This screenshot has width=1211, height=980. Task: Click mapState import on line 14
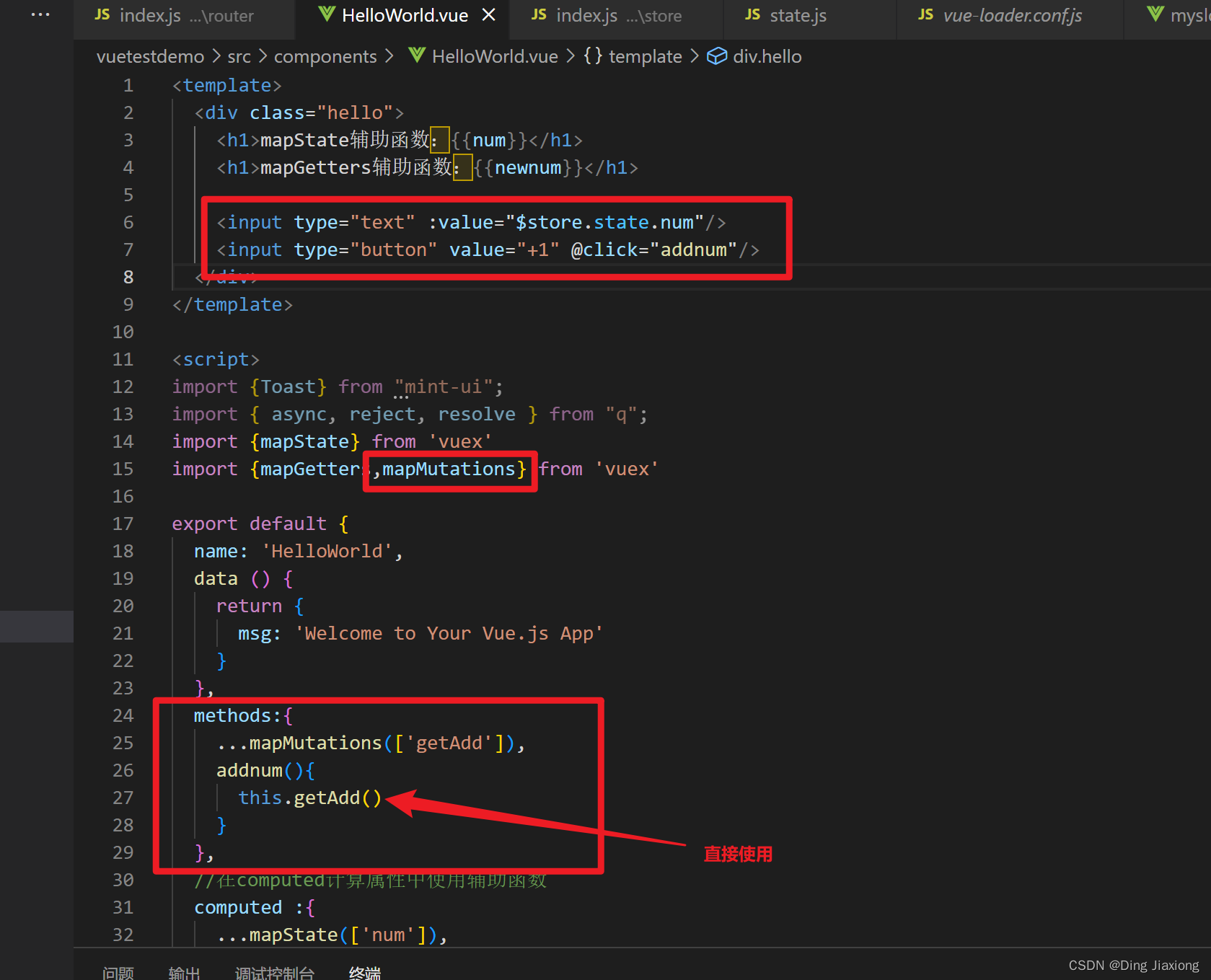point(304,442)
